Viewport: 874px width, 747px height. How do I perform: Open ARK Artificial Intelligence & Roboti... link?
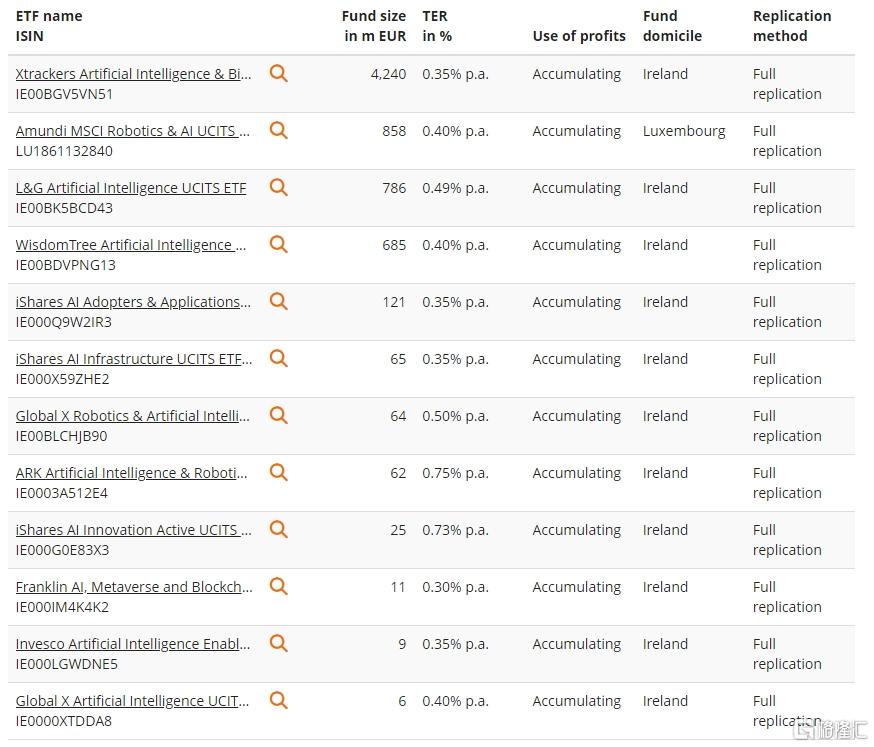click(x=132, y=473)
